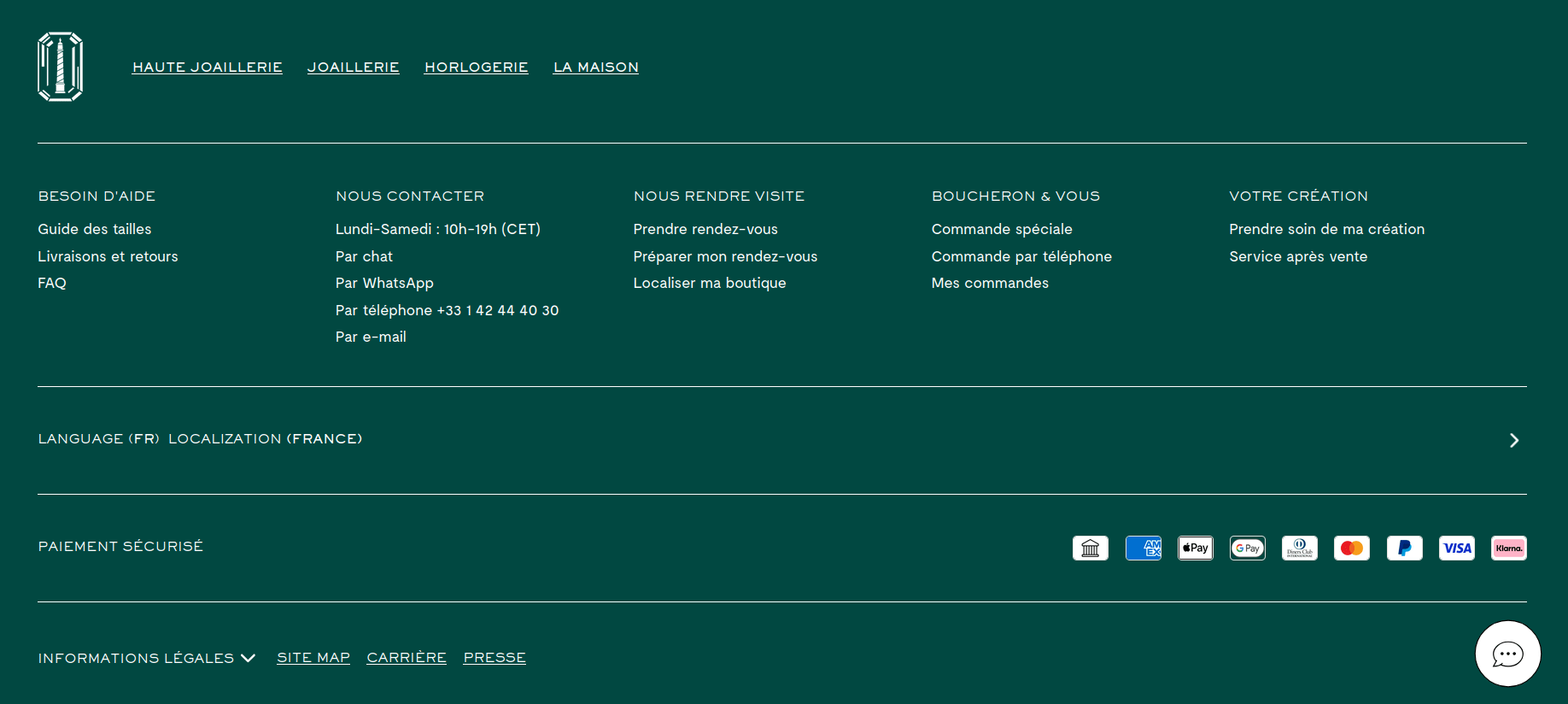Open the Haute Joaillerie menu
Image resolution: width=1568 pixels, height=704 pixels.
coord(207,67)
